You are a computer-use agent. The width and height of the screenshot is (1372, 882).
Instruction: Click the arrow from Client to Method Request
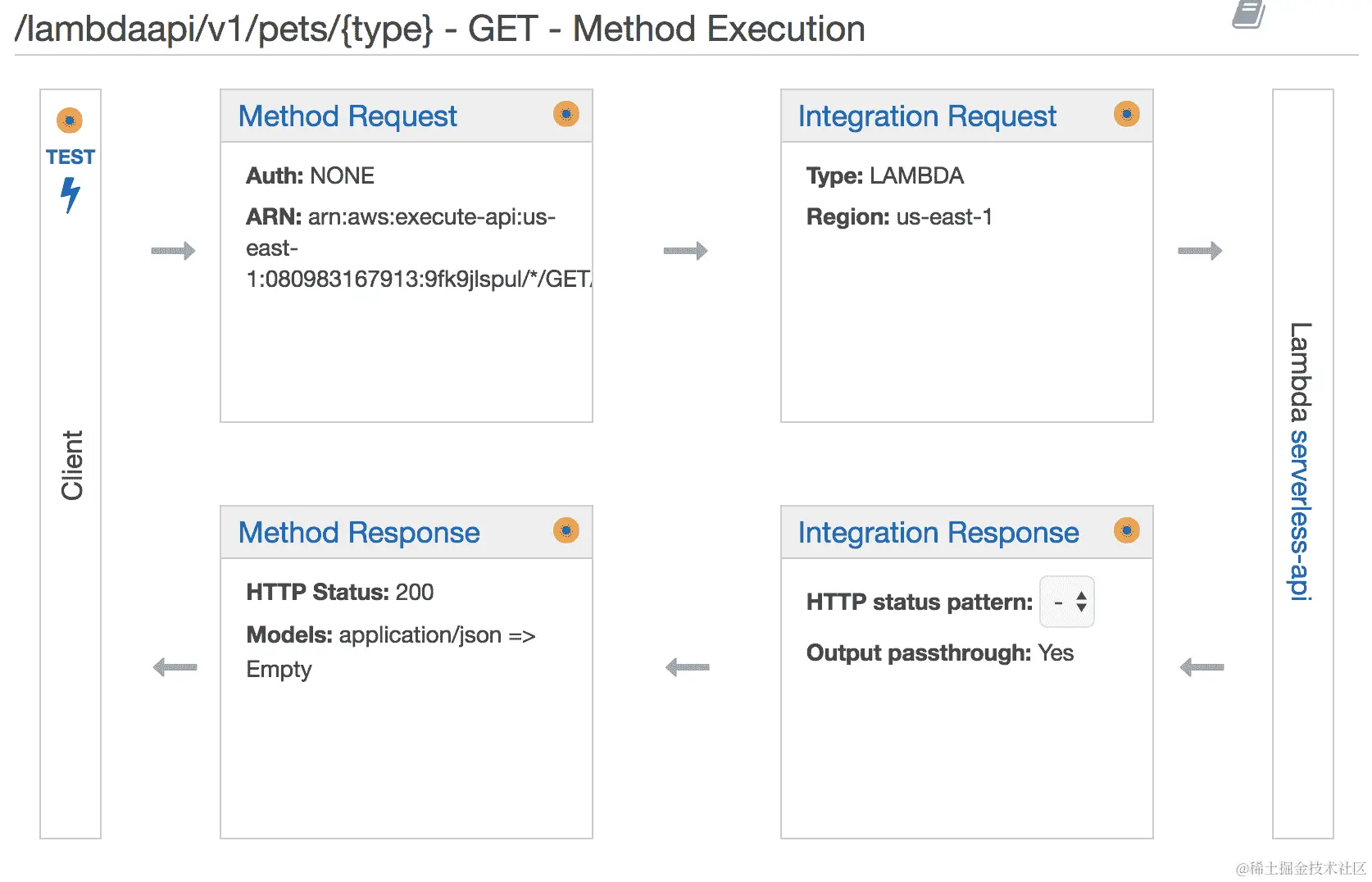pyautogui.click(x=173, y=250)
